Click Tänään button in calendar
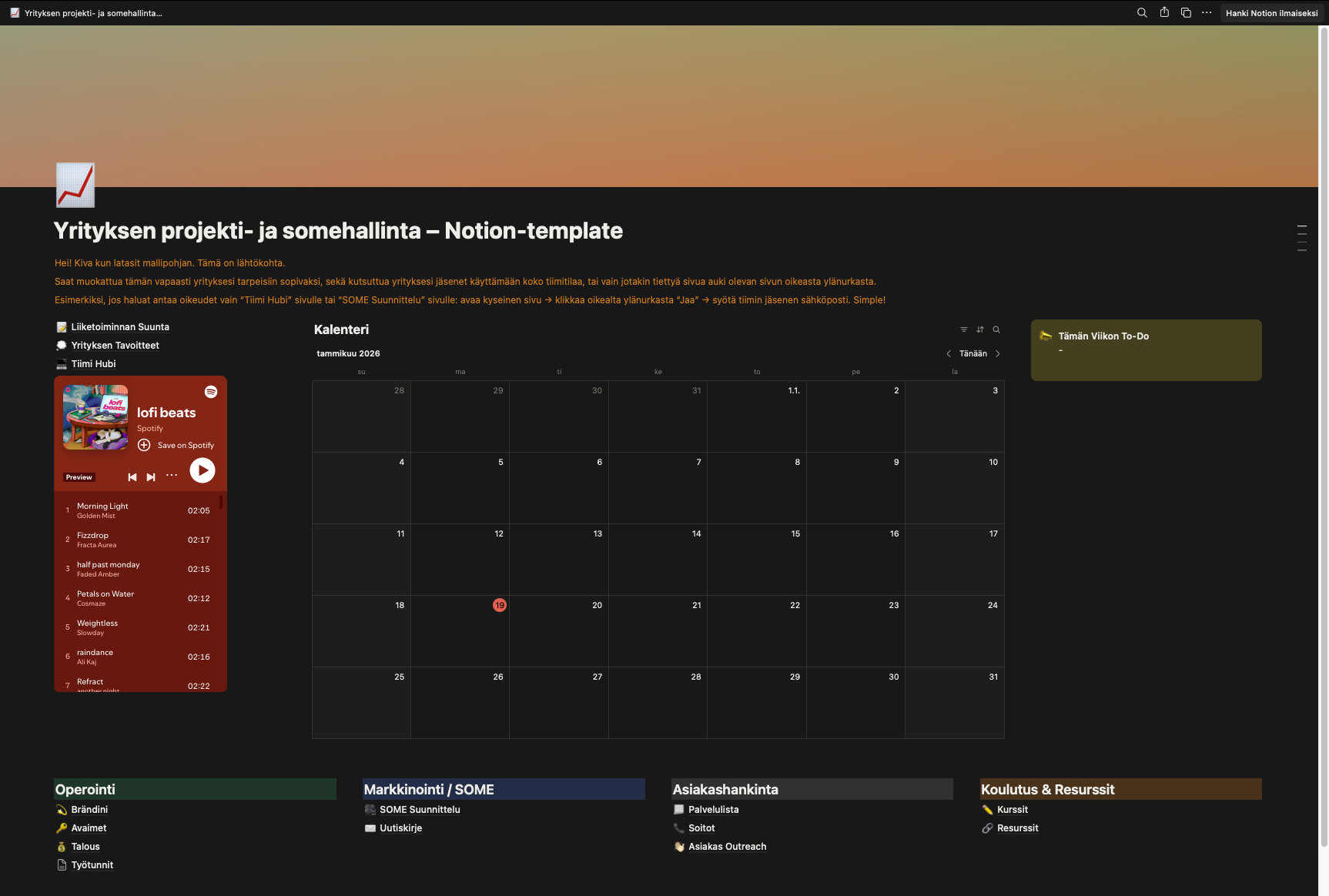Screen dimensions: 1329x896 (x=973, y=354)
